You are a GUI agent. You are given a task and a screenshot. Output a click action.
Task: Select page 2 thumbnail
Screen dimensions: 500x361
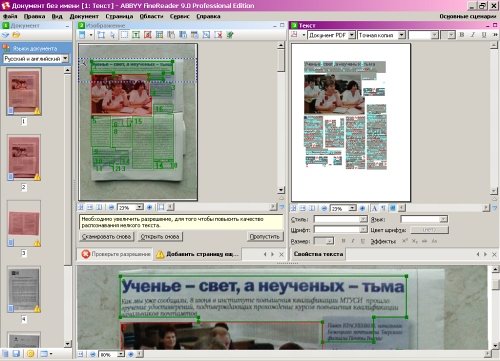click(x=24, y=159)
